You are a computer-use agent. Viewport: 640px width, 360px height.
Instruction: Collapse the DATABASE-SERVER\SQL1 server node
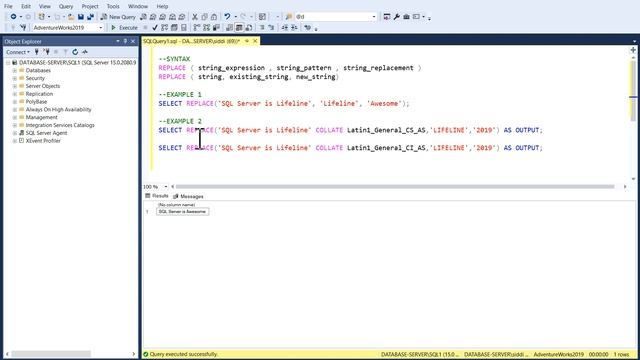point(8,63)
